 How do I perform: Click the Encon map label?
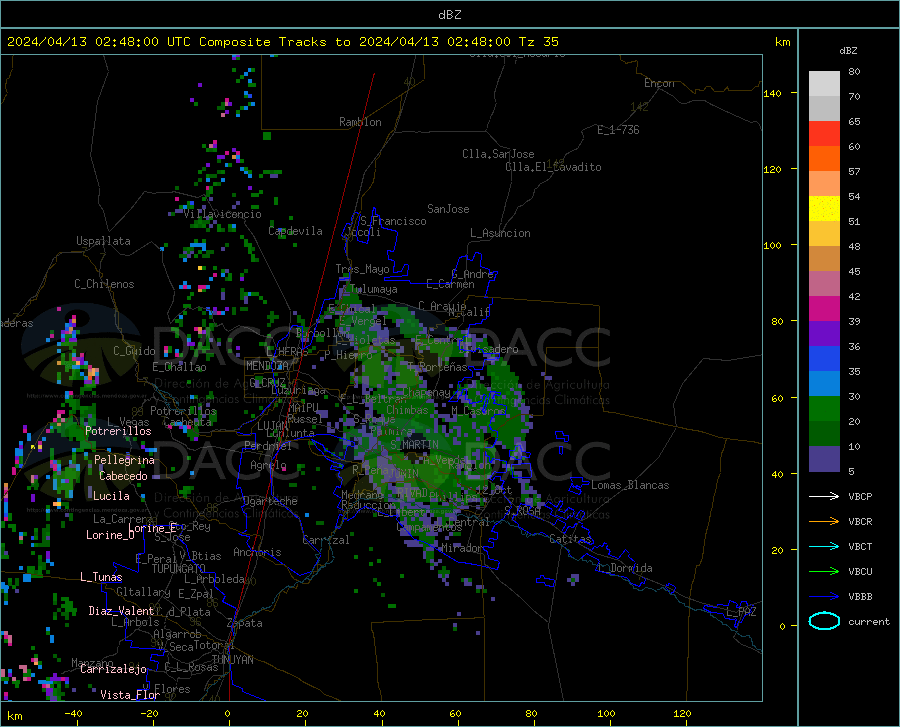pos(659,83)
